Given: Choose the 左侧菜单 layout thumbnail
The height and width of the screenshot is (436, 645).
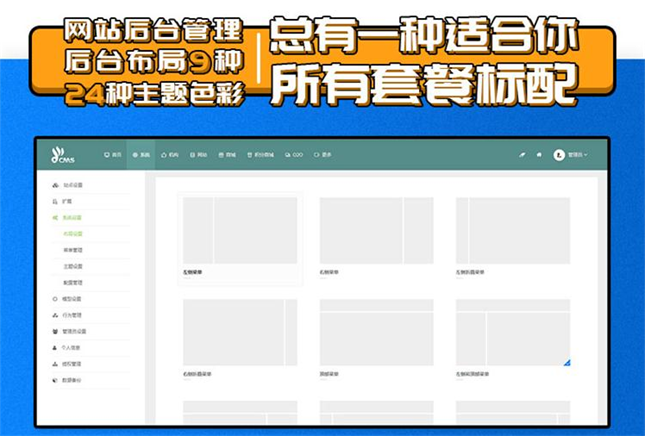Looking at the screenshot, I should [x=240, y=231].
